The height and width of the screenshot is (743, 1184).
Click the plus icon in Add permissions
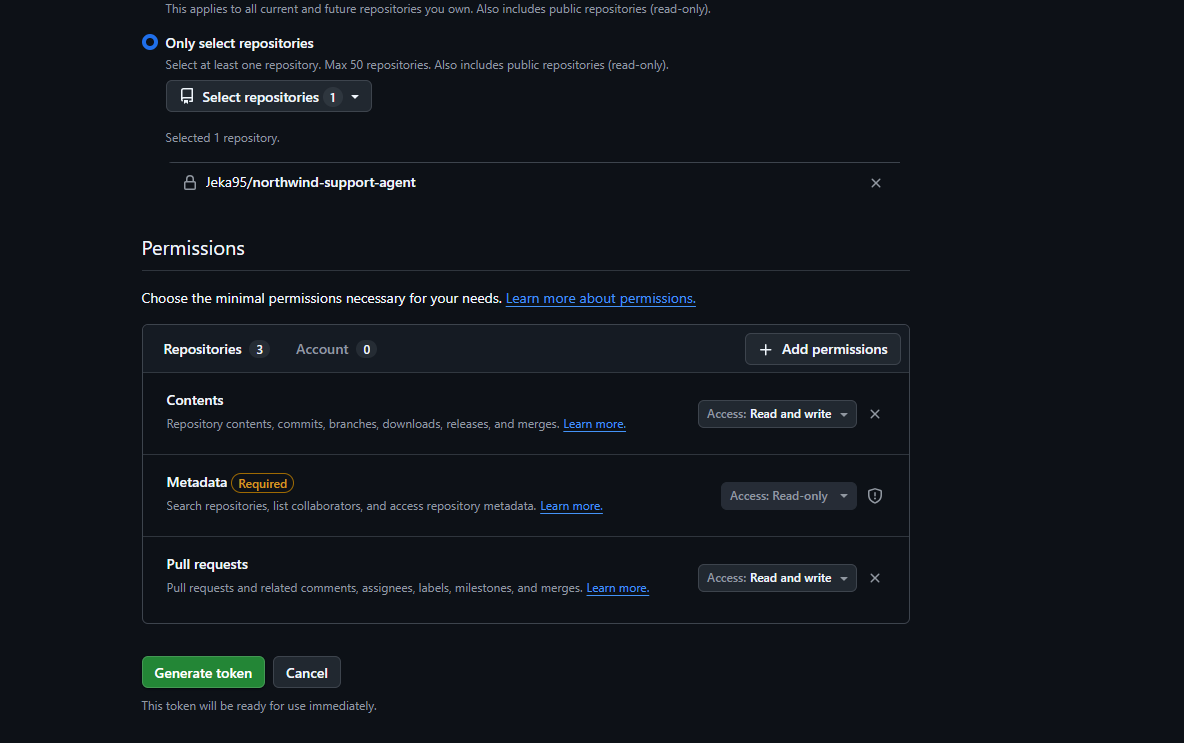tap(766, 350)
